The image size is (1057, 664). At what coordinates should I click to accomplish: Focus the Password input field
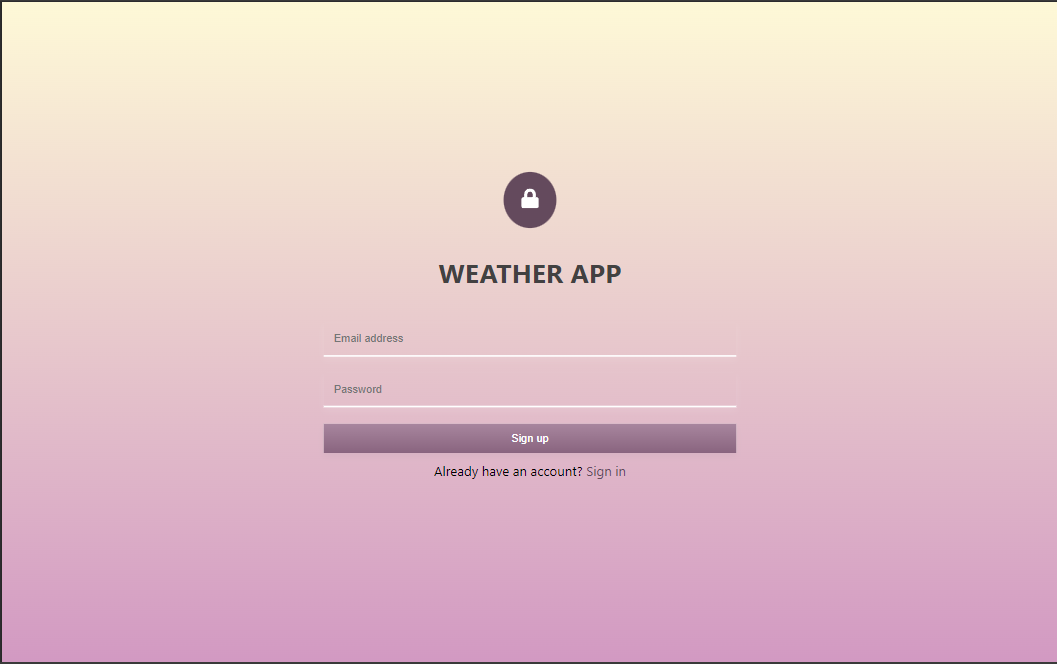[x=530, y=390]
